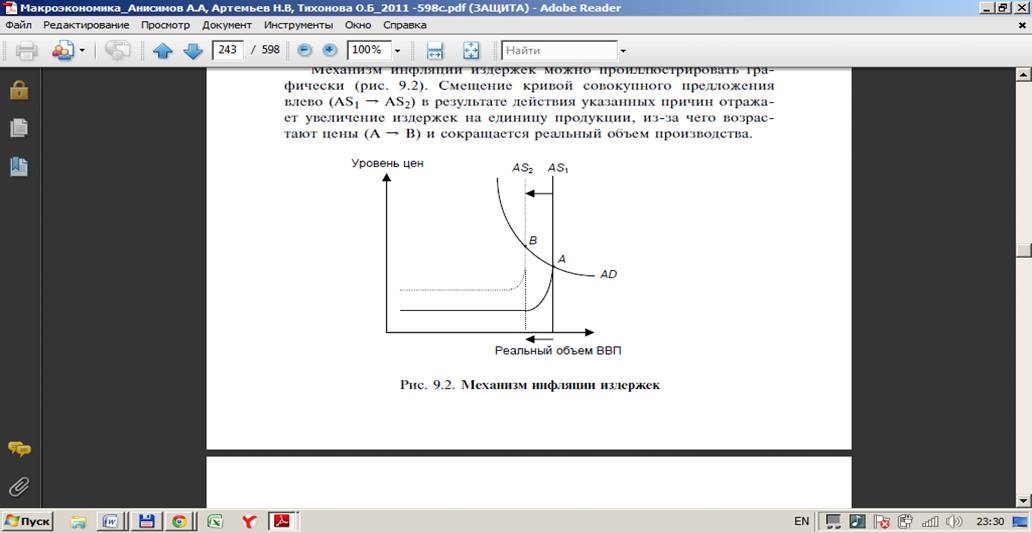Click the network monitor tray icon
This screenshot has height=533, width=1032.
coord(834,521)
